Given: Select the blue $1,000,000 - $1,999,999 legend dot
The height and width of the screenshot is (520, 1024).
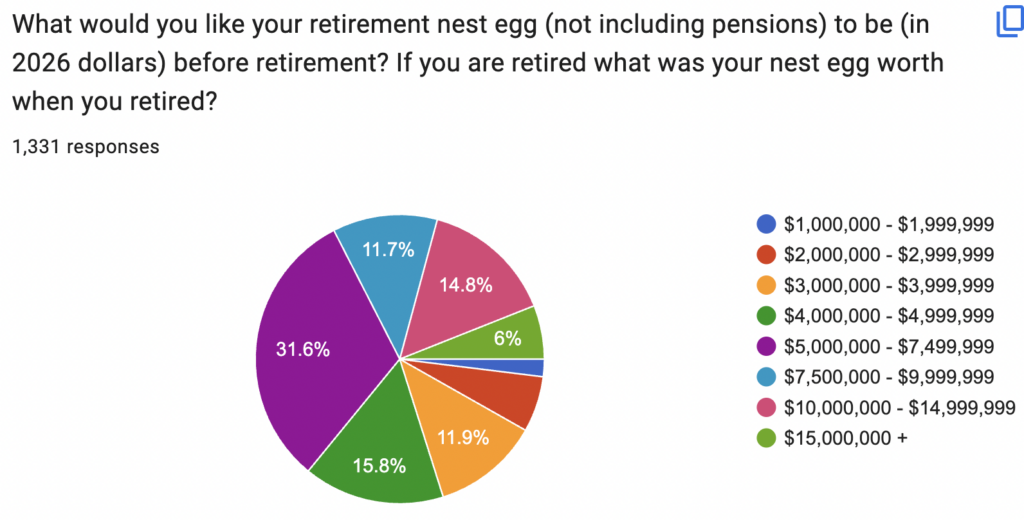Looking at the screenshot, I should point(766,224).
